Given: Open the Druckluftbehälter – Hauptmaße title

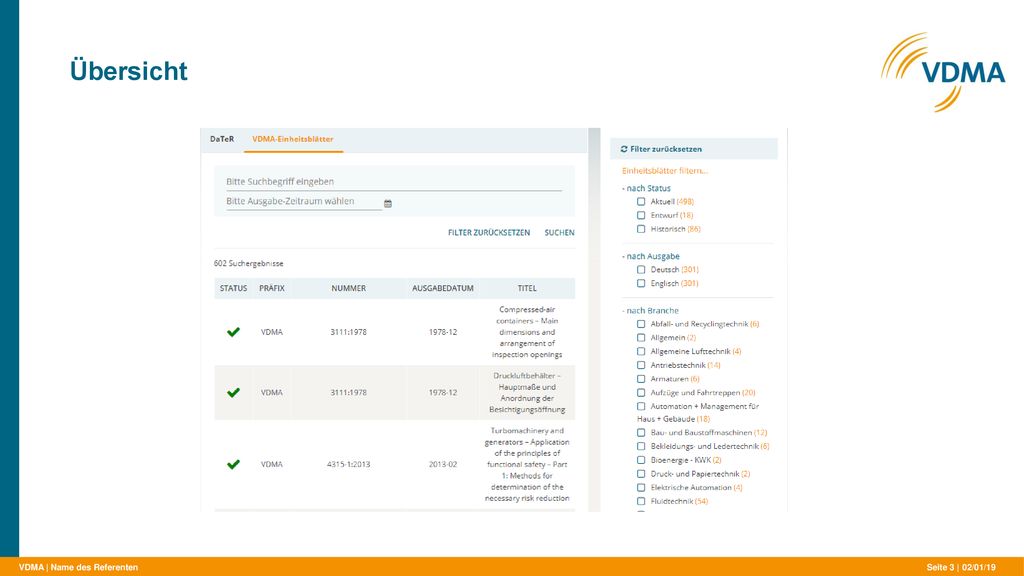Looking at the screenshot, I should pos(527,392).
